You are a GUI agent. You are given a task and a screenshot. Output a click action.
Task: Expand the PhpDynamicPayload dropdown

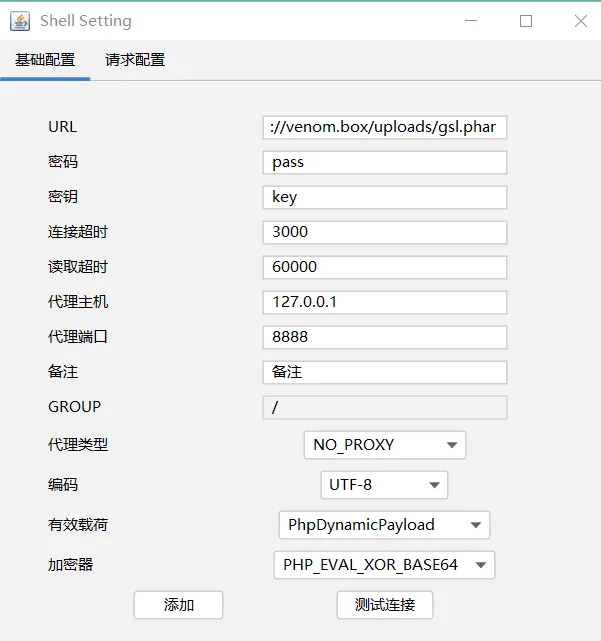384,525
